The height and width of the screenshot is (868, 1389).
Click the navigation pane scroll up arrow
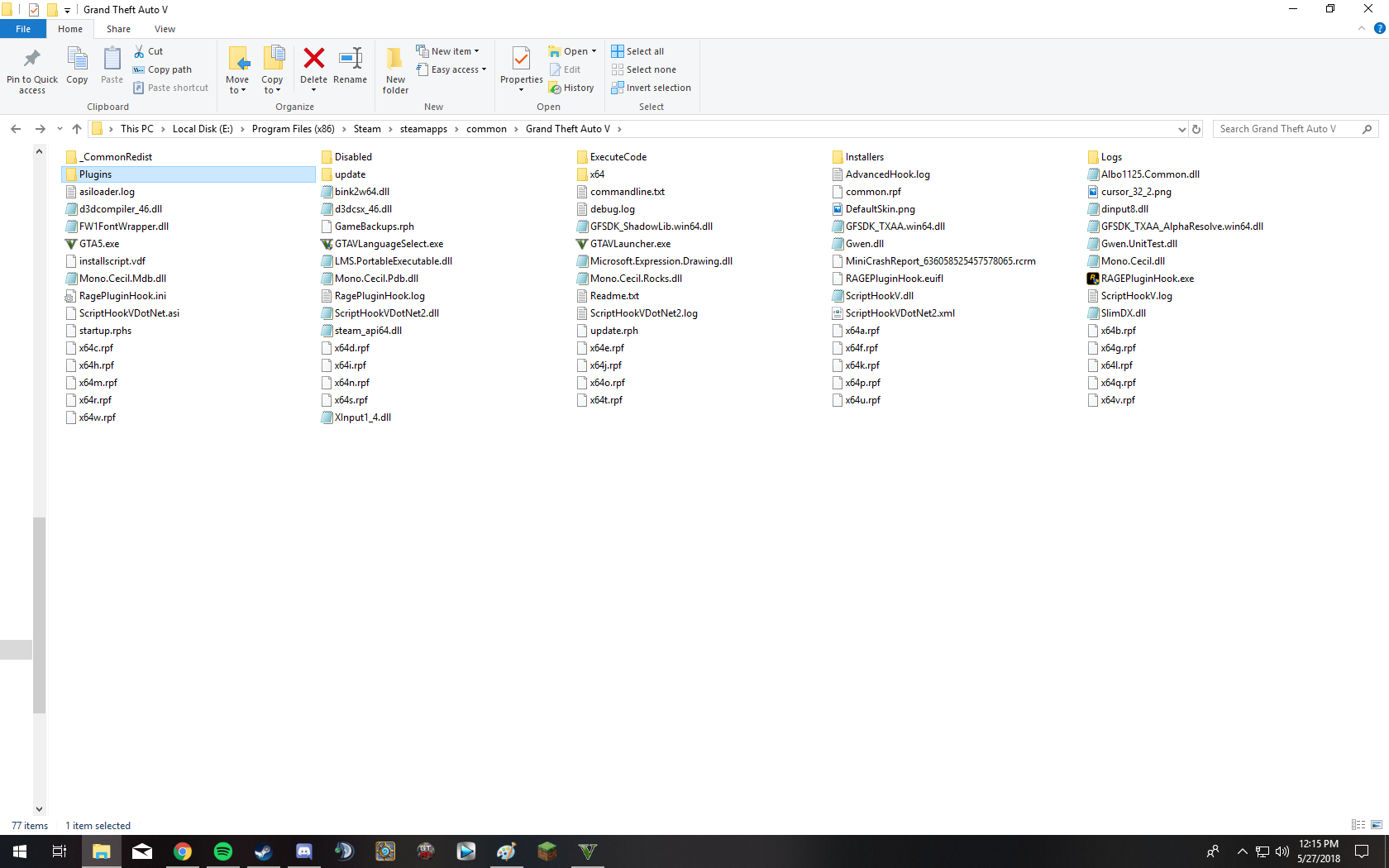[x=39, y=152]
